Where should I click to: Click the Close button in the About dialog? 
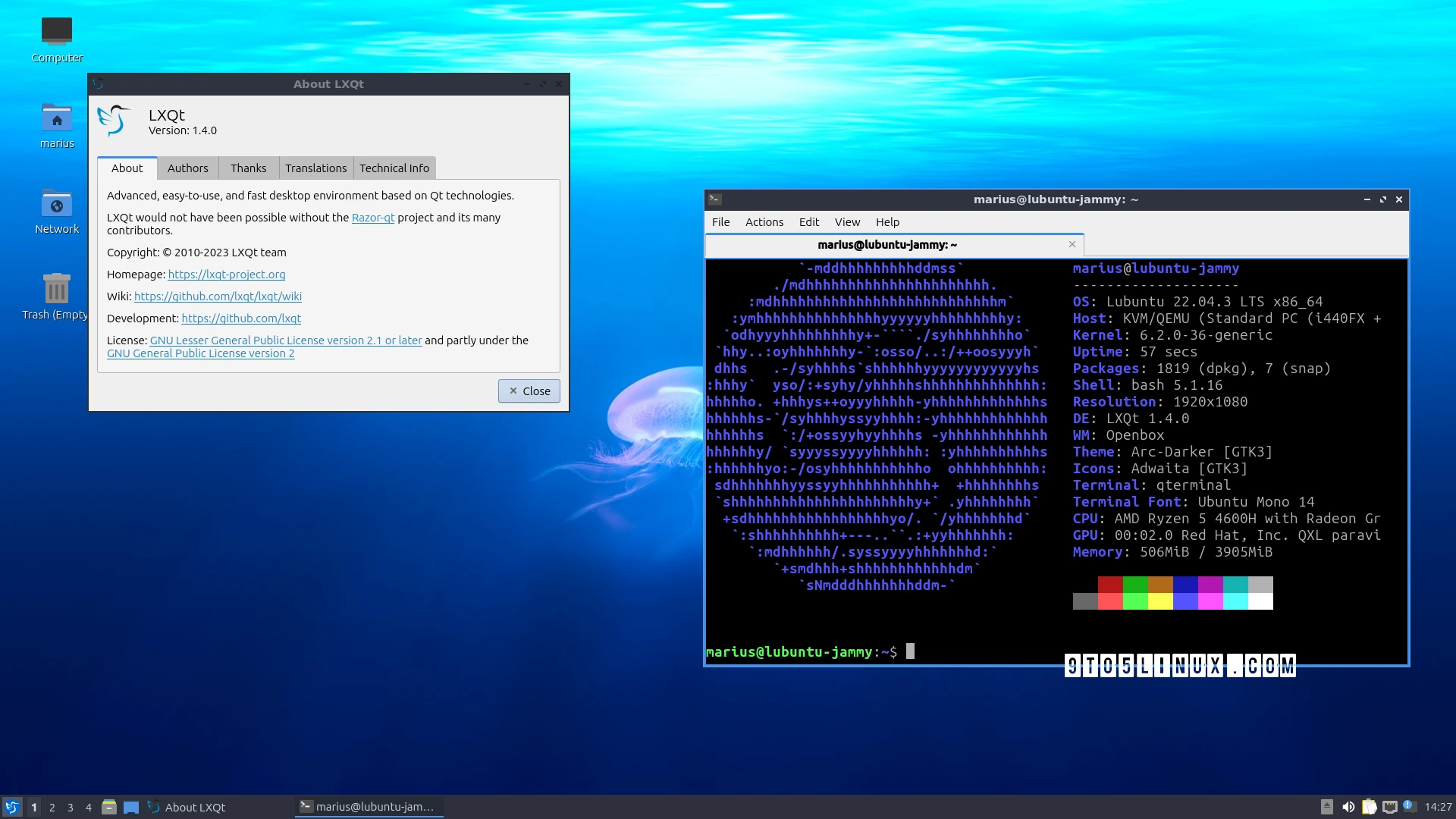click(529, 391)
